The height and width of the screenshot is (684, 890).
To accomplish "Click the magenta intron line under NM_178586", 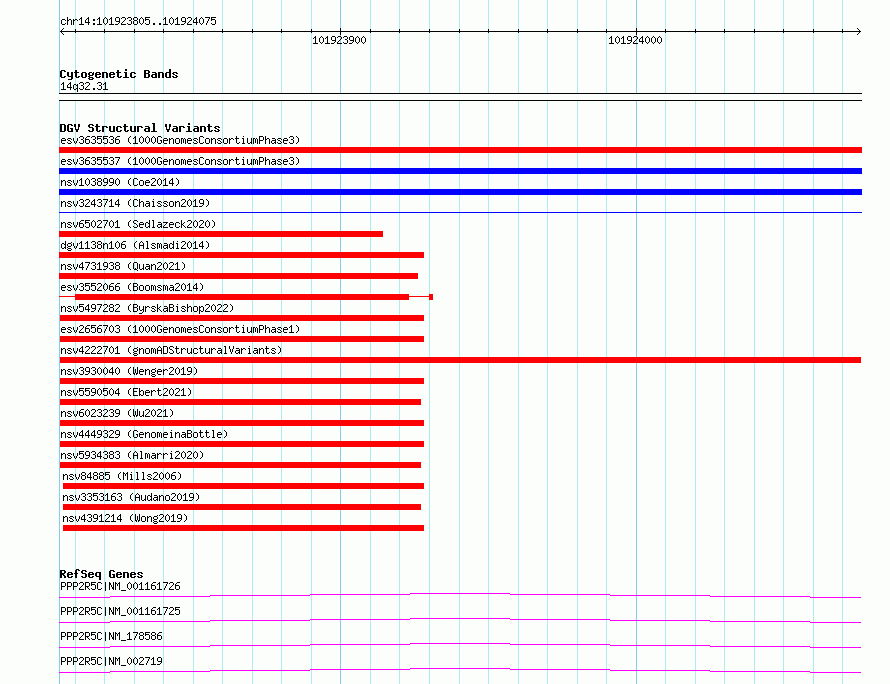I will point(460,644).
